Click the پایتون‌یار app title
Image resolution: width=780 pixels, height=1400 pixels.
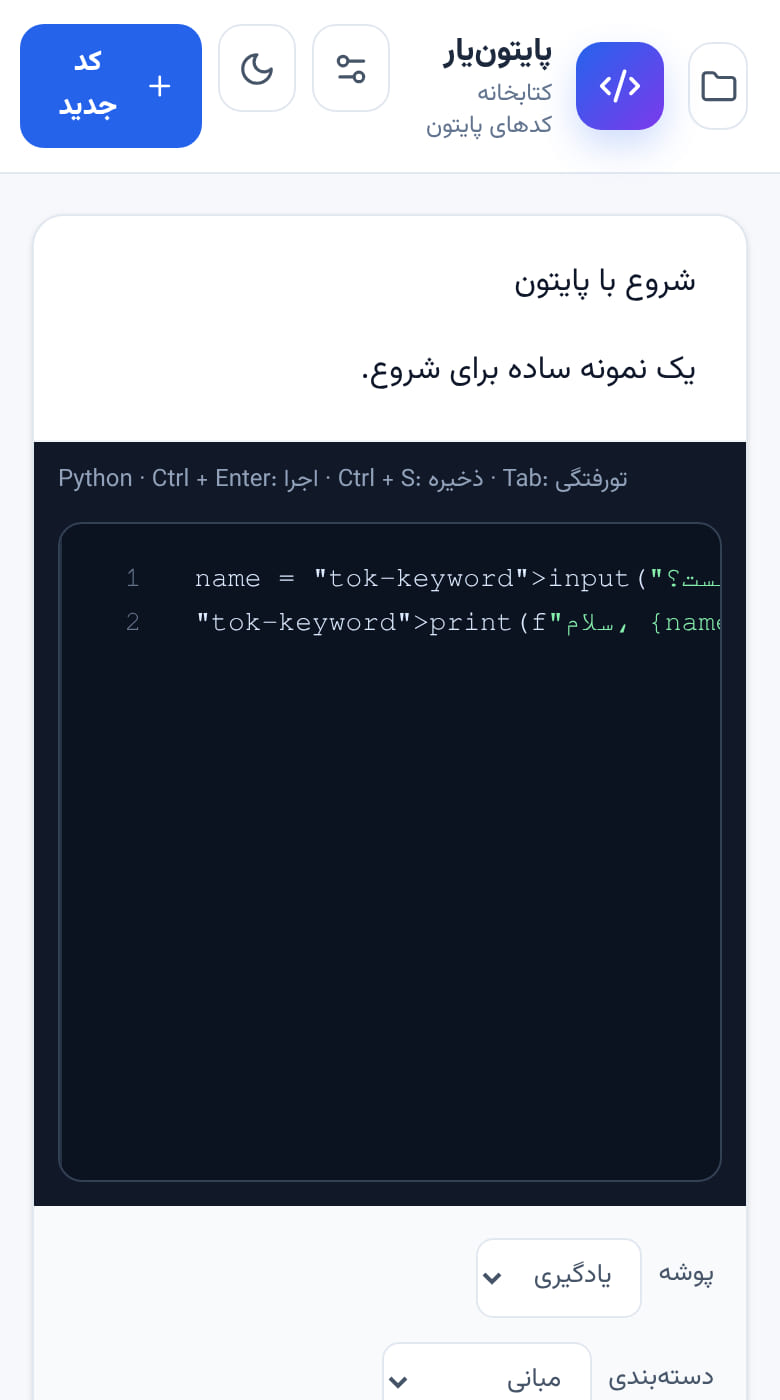(x=498, y=53)
